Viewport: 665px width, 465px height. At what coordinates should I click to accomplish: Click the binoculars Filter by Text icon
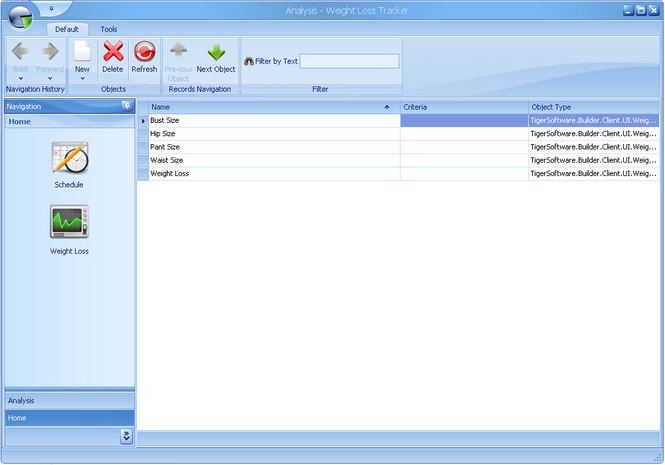coord(249,61)
